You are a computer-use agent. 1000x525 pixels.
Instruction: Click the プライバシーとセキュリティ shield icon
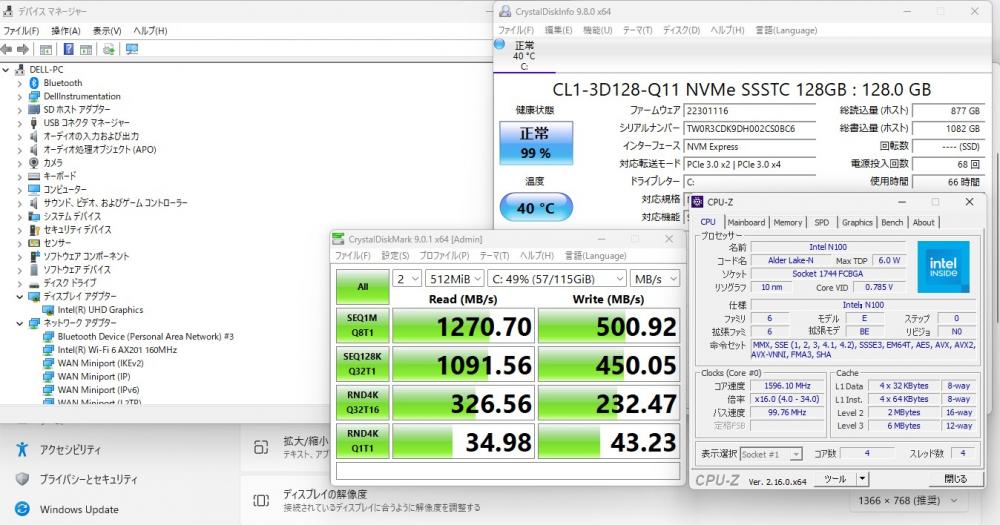pos(22,479)
